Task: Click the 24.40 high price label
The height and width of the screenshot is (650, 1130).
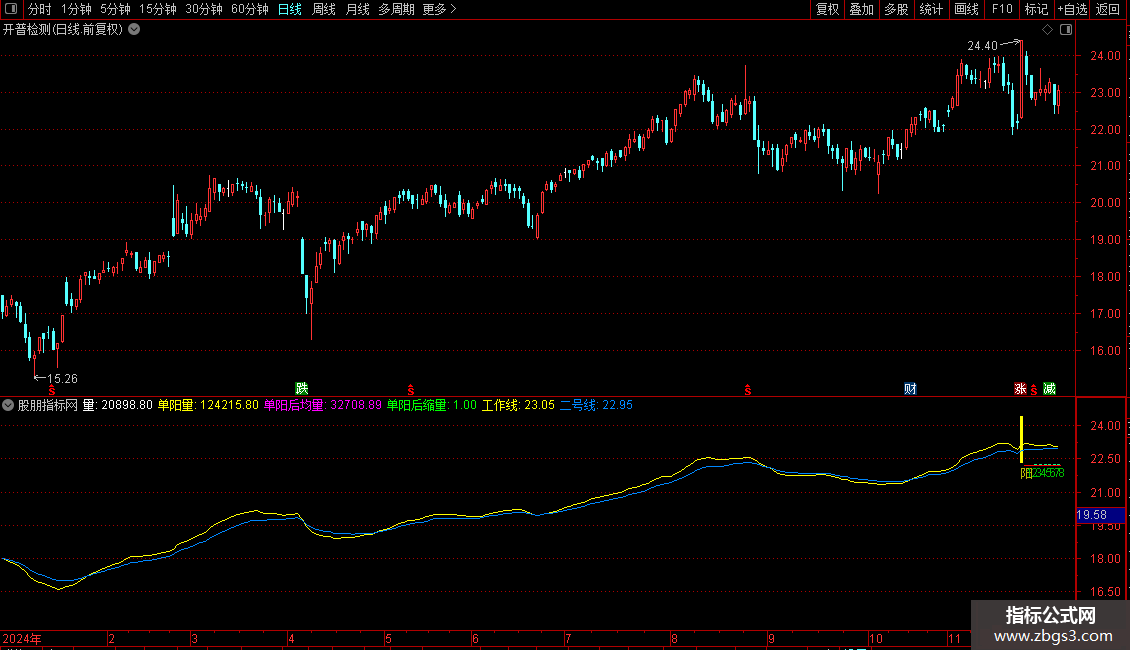Action: click(x=982, y=45)
